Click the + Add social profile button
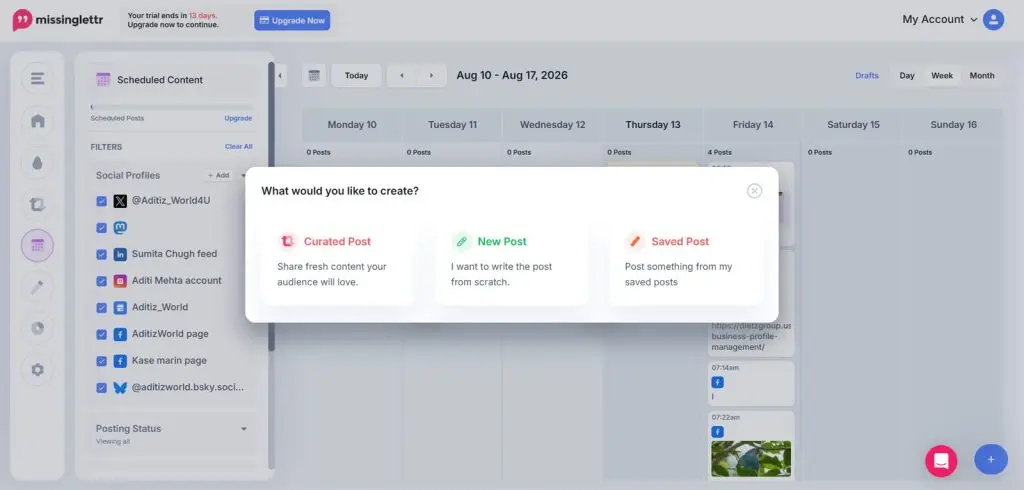This screenshot has height=490, width=1024. coord(218,175)
